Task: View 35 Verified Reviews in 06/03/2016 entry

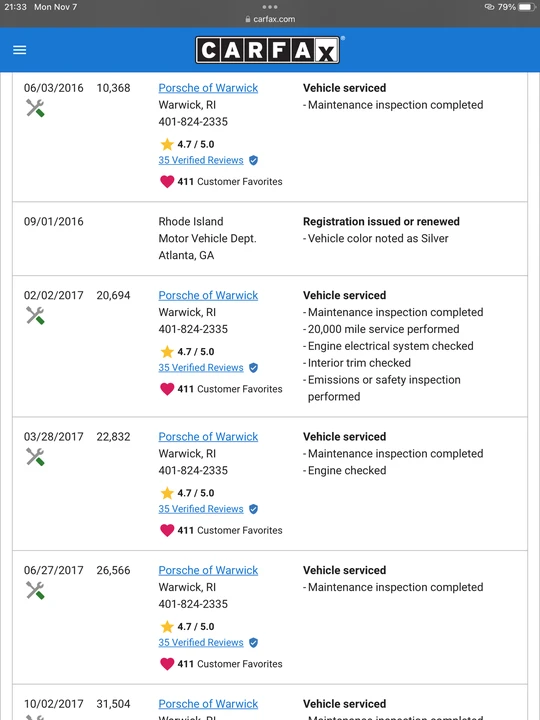Action: (201, 160)
